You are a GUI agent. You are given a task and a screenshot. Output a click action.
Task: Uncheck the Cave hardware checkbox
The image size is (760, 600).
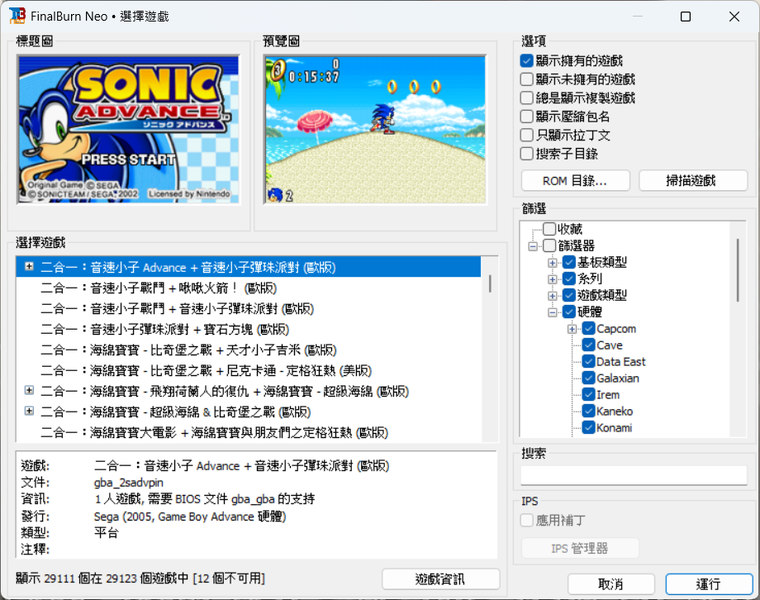[x=588, y=345]
